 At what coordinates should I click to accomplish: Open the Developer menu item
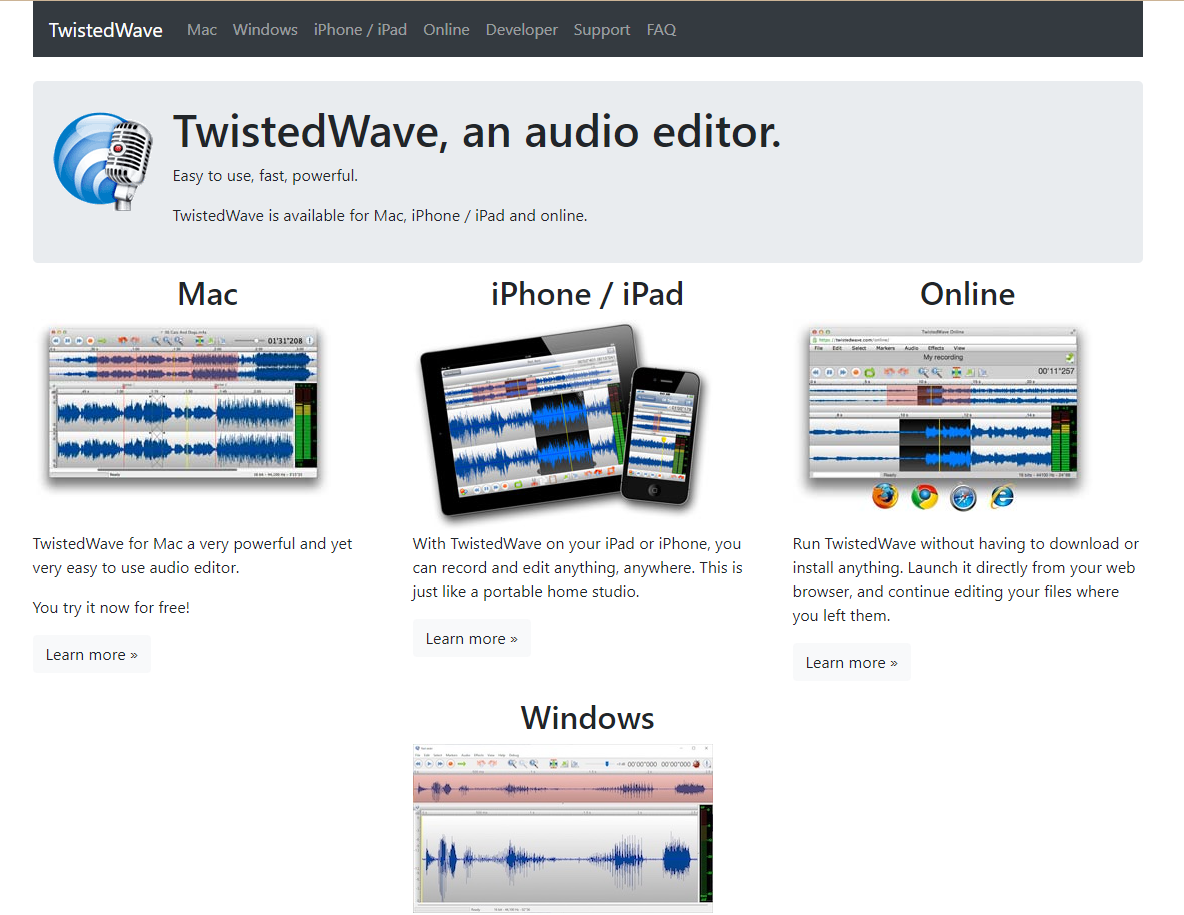point(521,29)
